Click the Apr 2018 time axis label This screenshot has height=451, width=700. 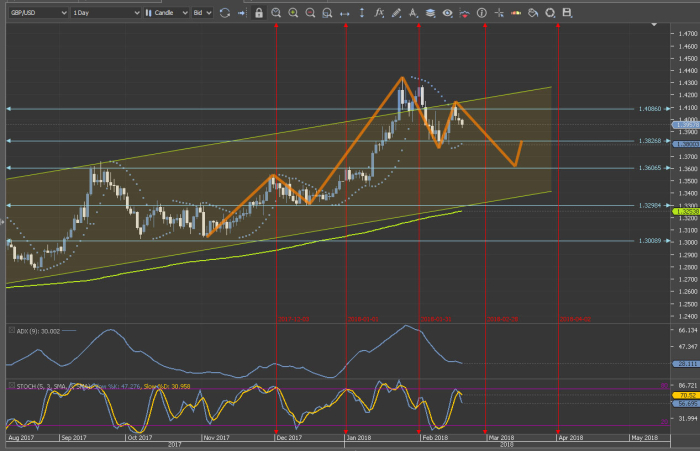coord(571,438)
